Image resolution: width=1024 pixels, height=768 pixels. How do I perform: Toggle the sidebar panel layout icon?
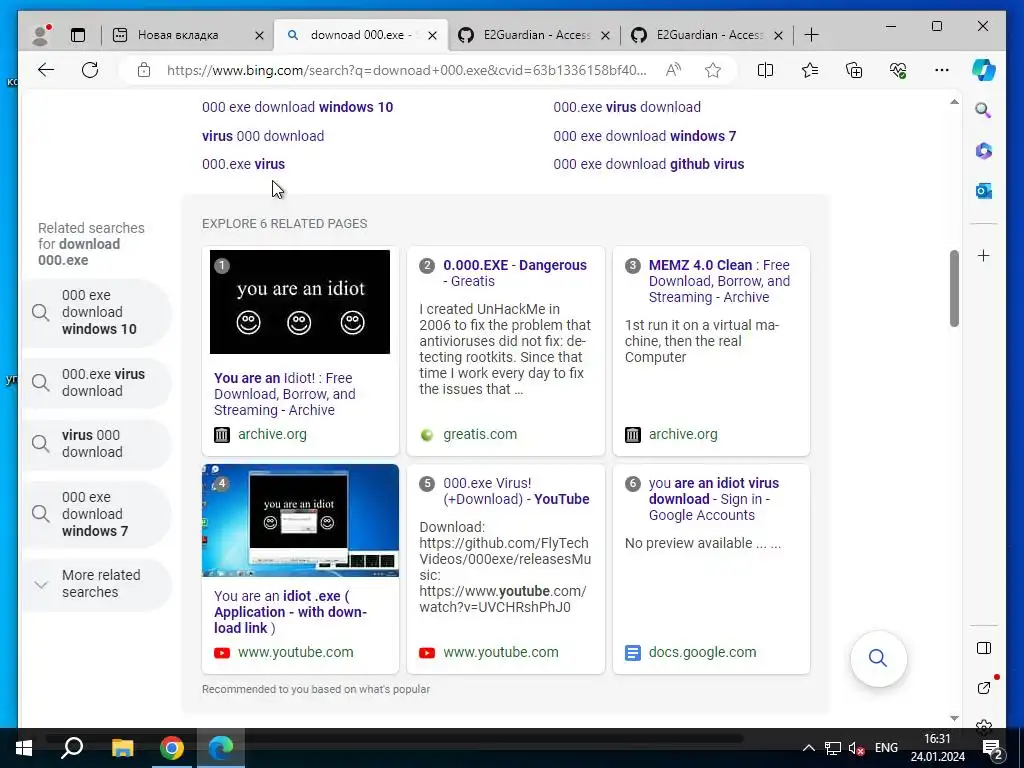[984, 648]
